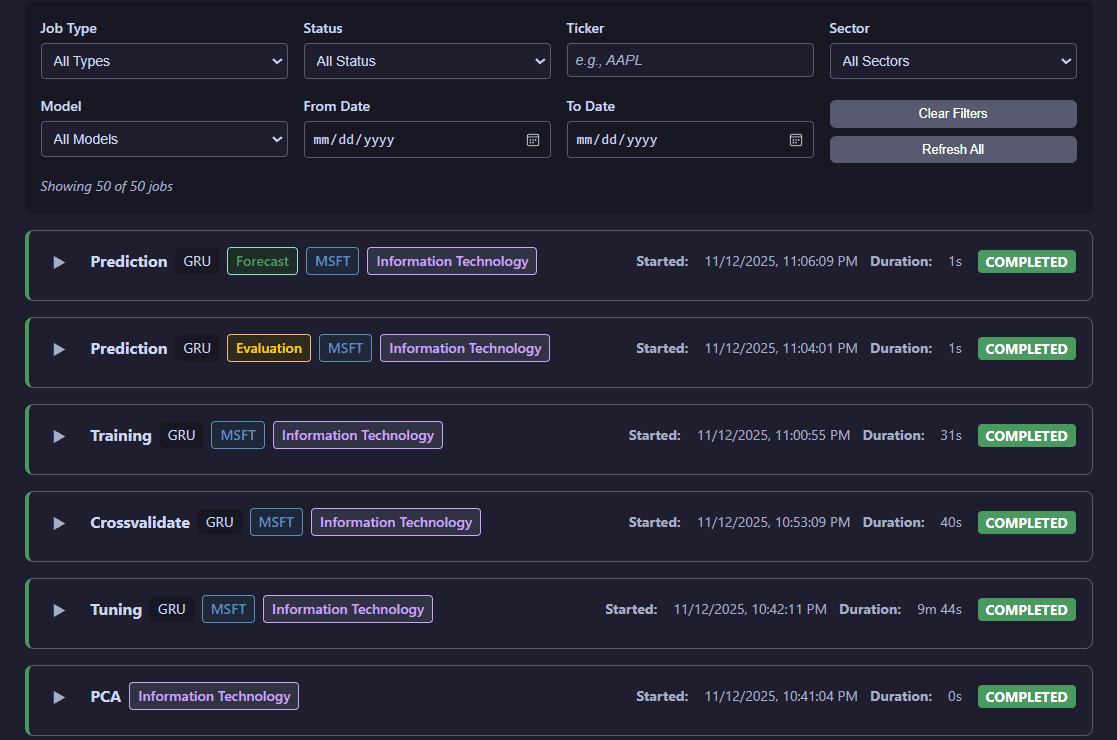The height and width of the screenshot is (740, 1117).
Task: Click COMPLETED badge on Evaluation row
Action: (x=1027, y=349)
